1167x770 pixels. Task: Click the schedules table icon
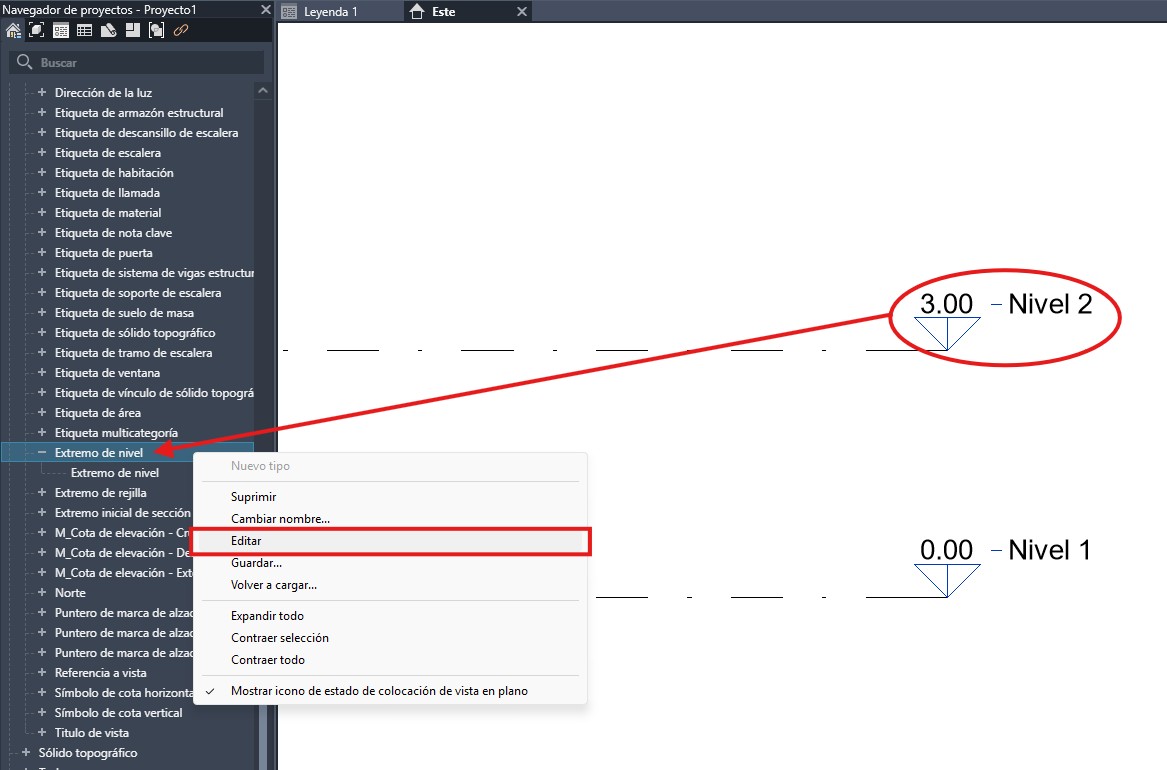tap(85, 30)
